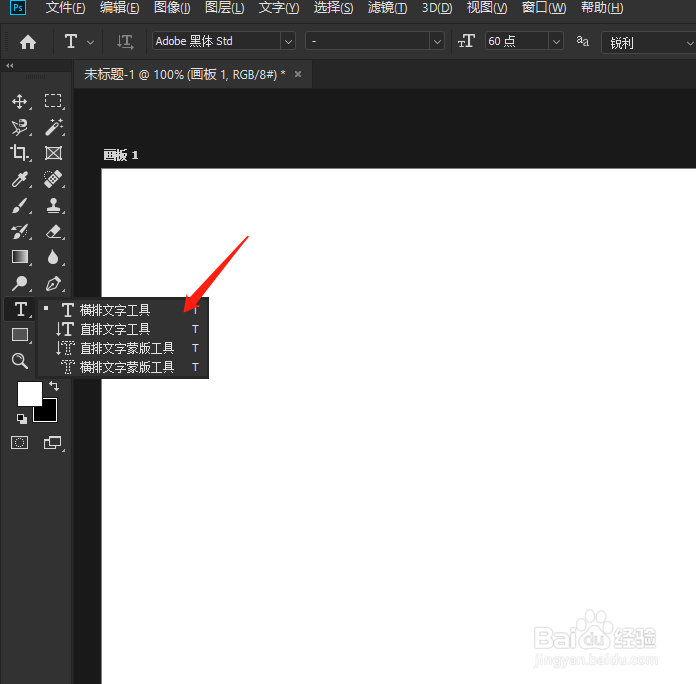
Task: Open the 窗口(W) menu
Action: [x=544, y=8]
